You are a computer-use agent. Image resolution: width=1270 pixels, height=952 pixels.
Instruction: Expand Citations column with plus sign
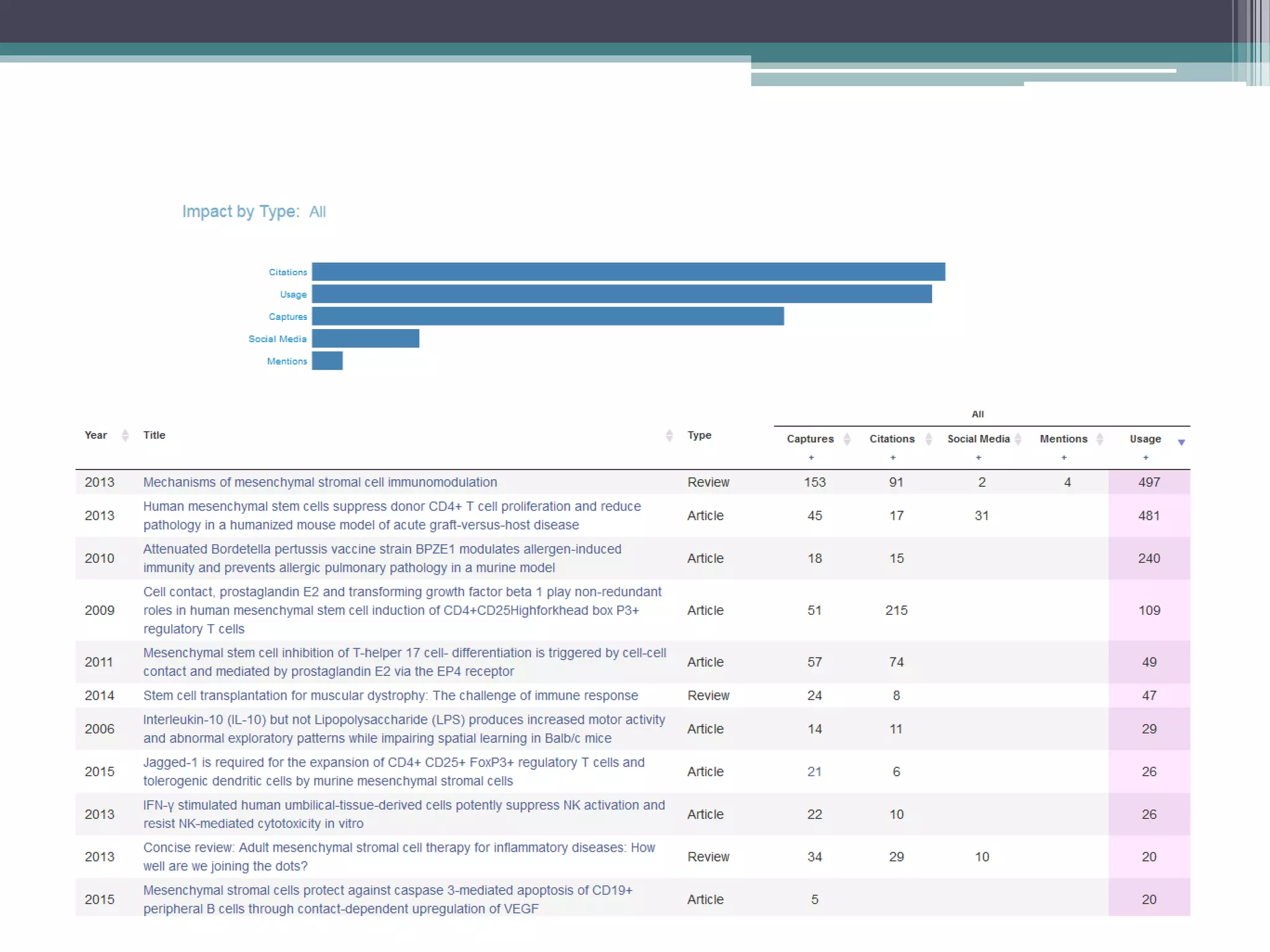coord(893,458)
